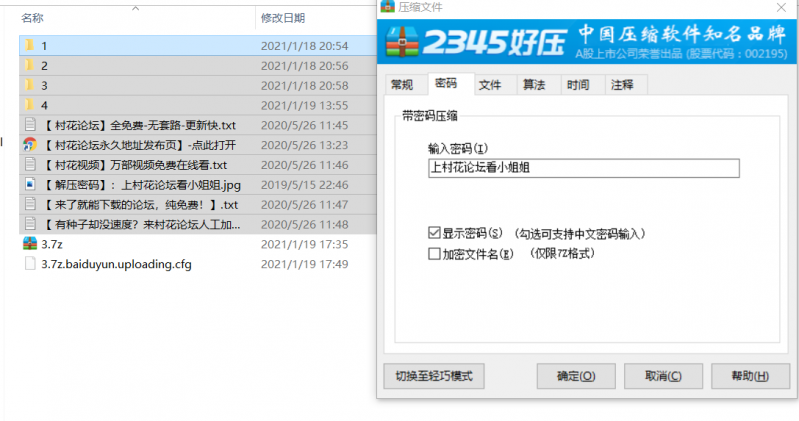Click the Chrome icon of 村花论坛永久地址发布页 shortcut
The height and width of the screenshot is (421, 799).
[30, 145]
